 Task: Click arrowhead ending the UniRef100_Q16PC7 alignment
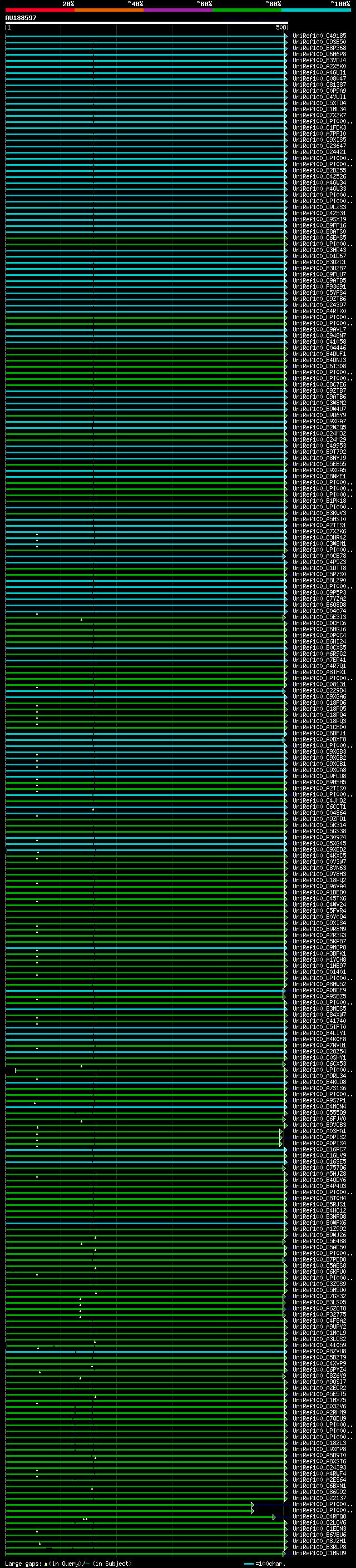point(285,1149)
